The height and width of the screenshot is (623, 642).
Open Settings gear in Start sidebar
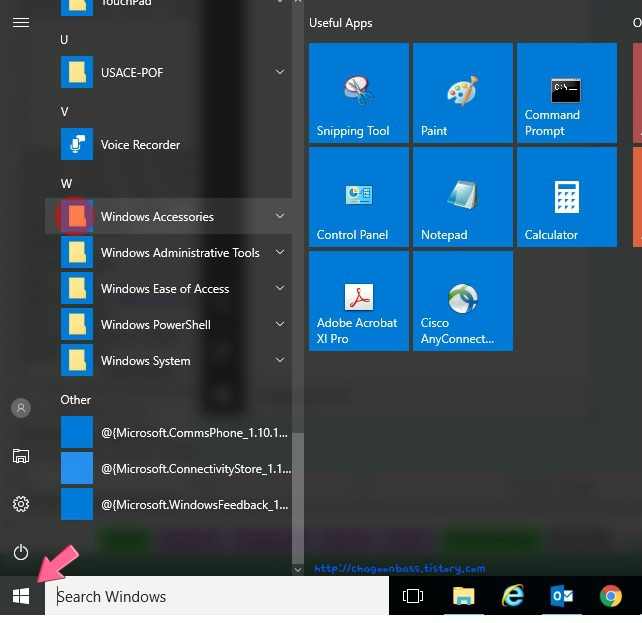pyautogui.click(x=21, y=504)
